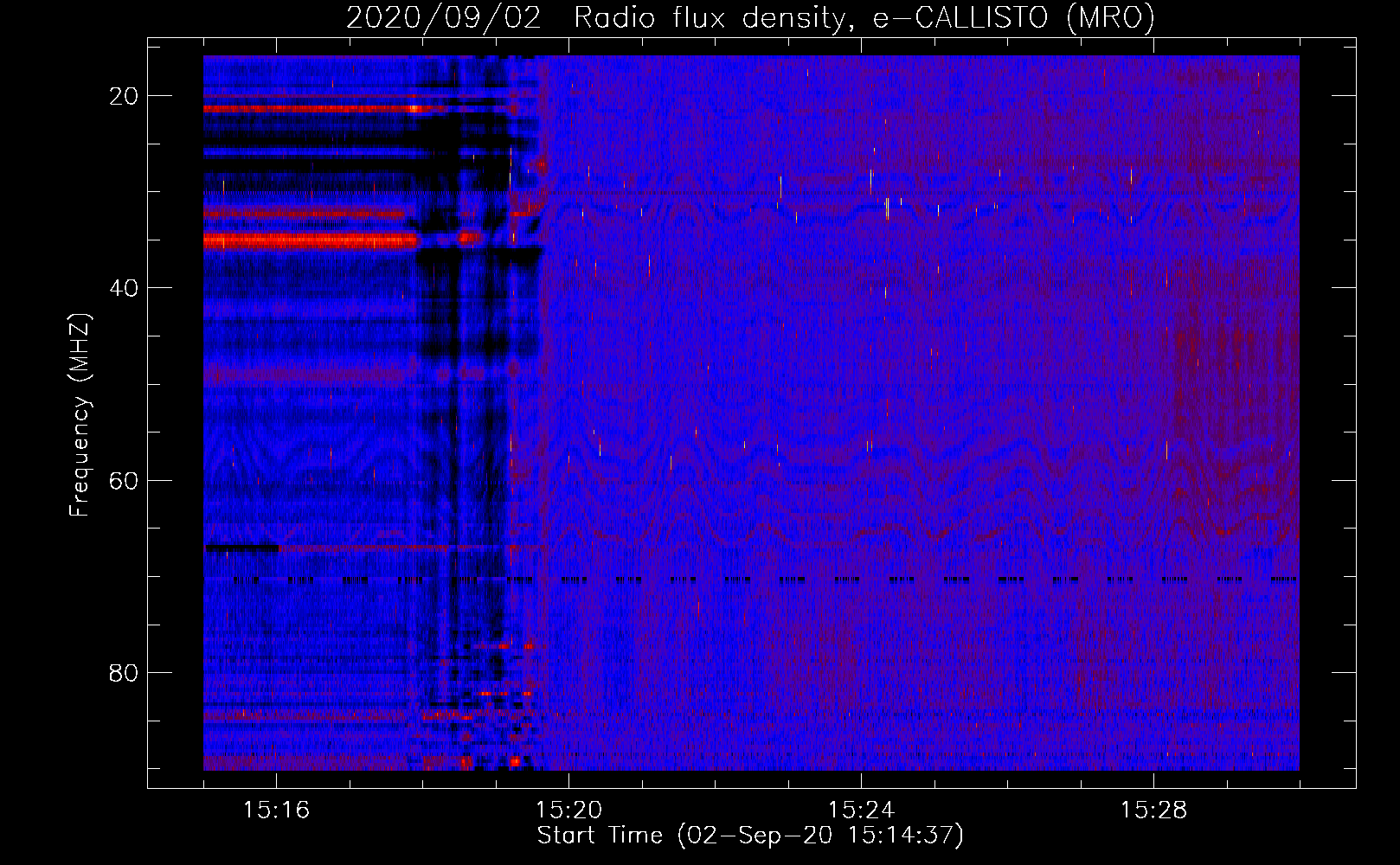Click the 20 MHz frequency tick label
The height and width of the screenshot is (865, 1400).
(124, 96)
